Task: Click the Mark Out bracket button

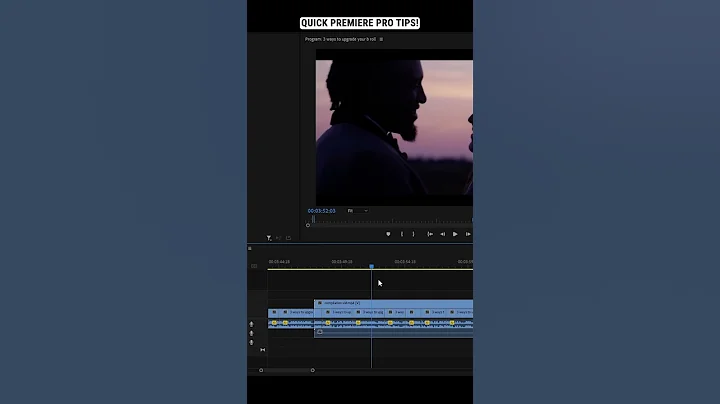Action: (413, 234)
